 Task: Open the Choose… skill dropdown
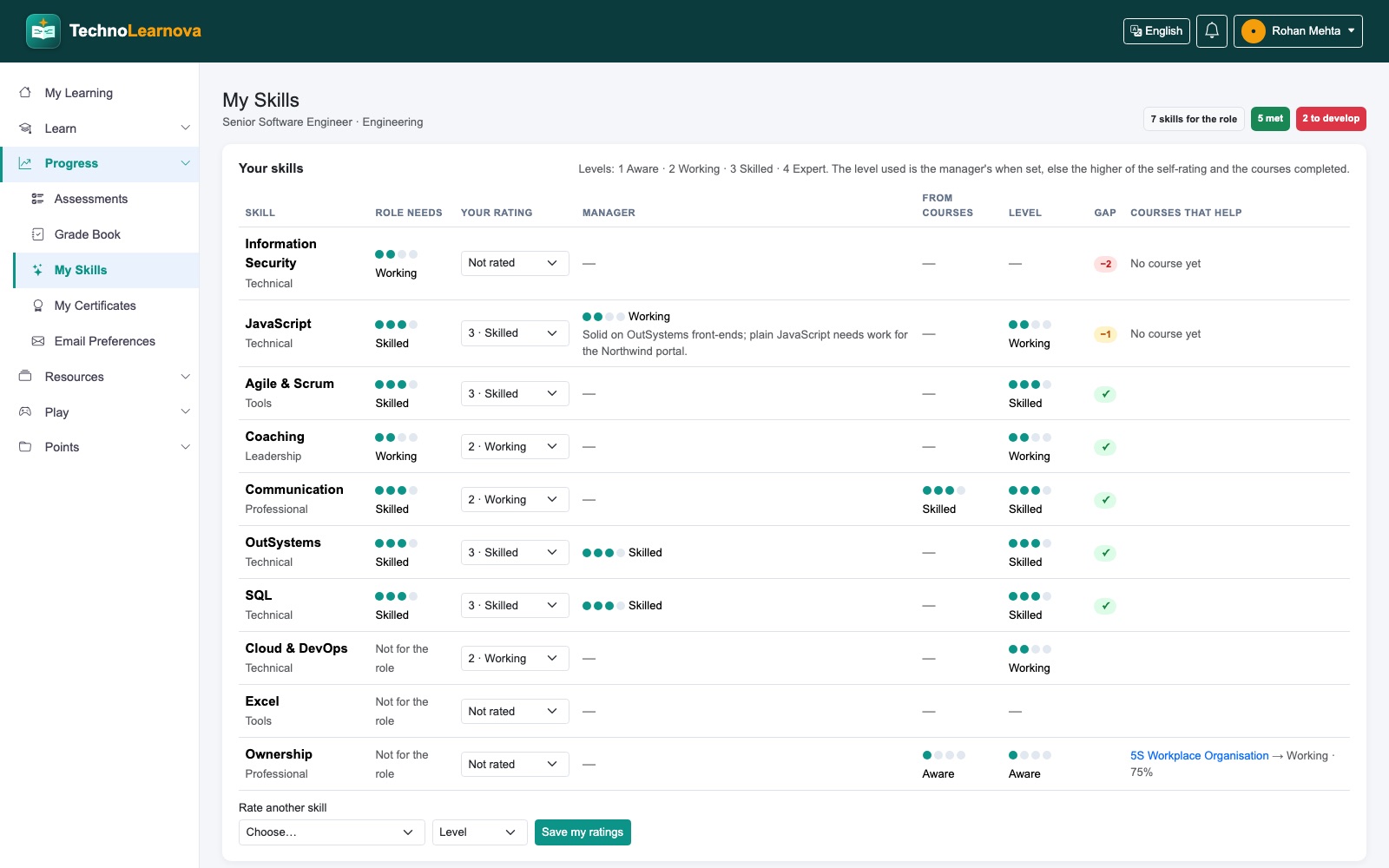332,832
